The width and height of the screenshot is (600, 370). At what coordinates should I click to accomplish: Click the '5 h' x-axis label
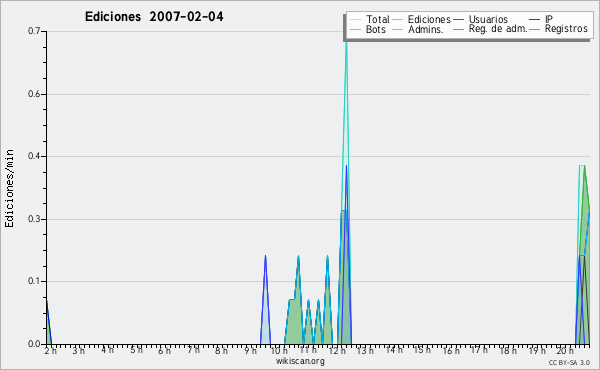click(x=136, y=350)
